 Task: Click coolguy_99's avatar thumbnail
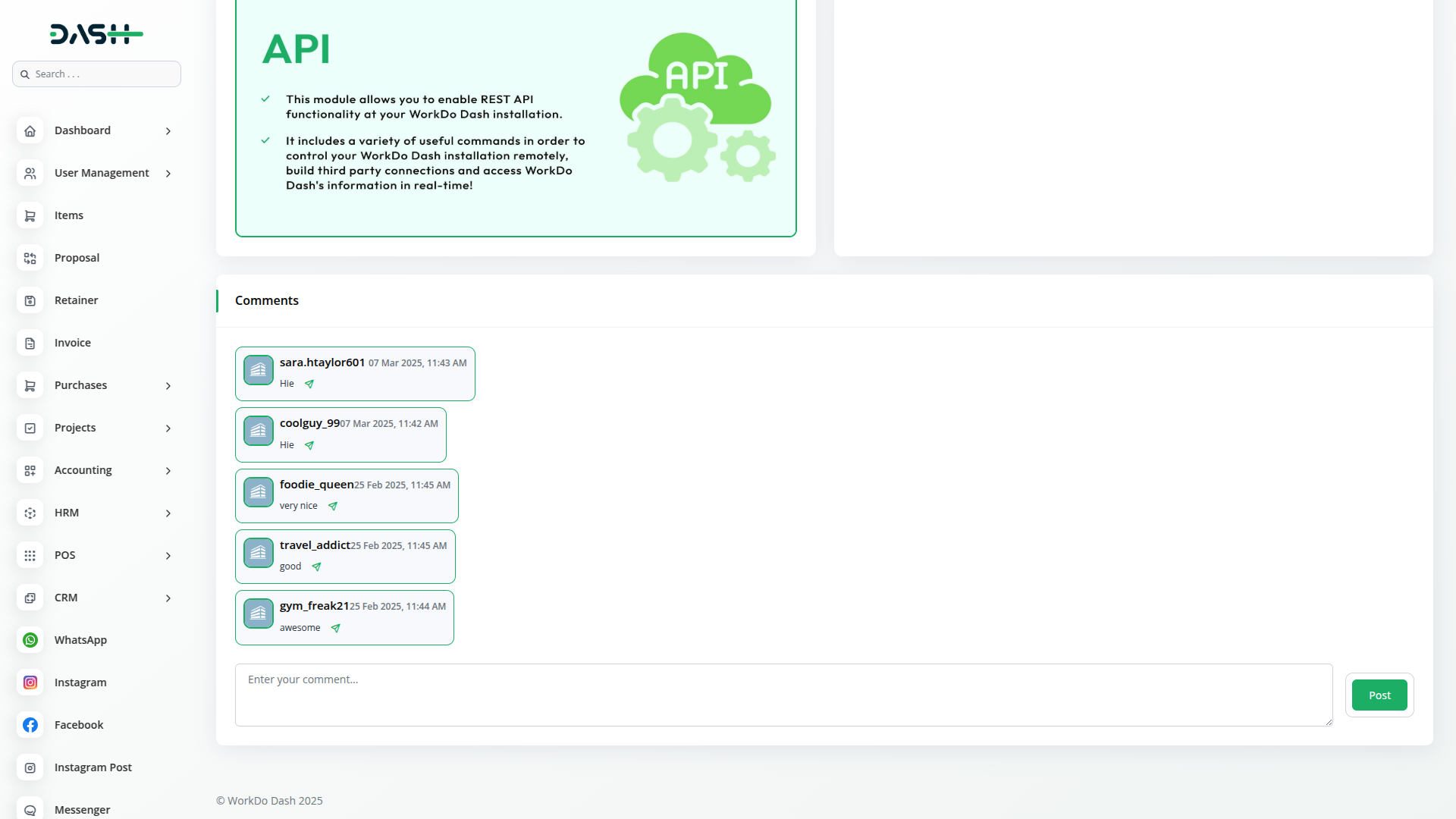click(259, 431)
